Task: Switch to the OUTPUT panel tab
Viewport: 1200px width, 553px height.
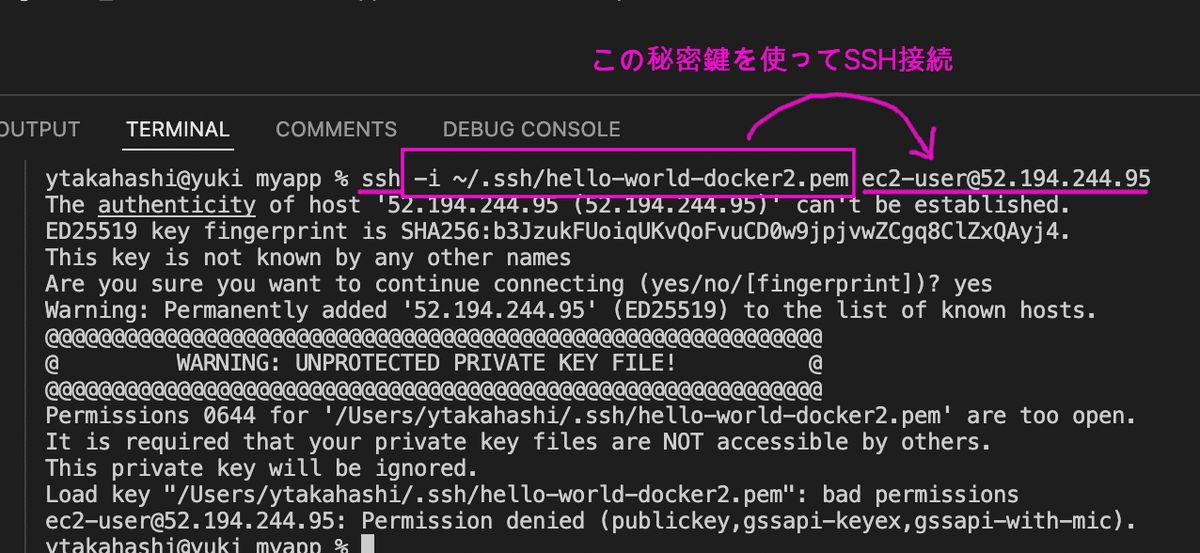Action: pos(39,129)
